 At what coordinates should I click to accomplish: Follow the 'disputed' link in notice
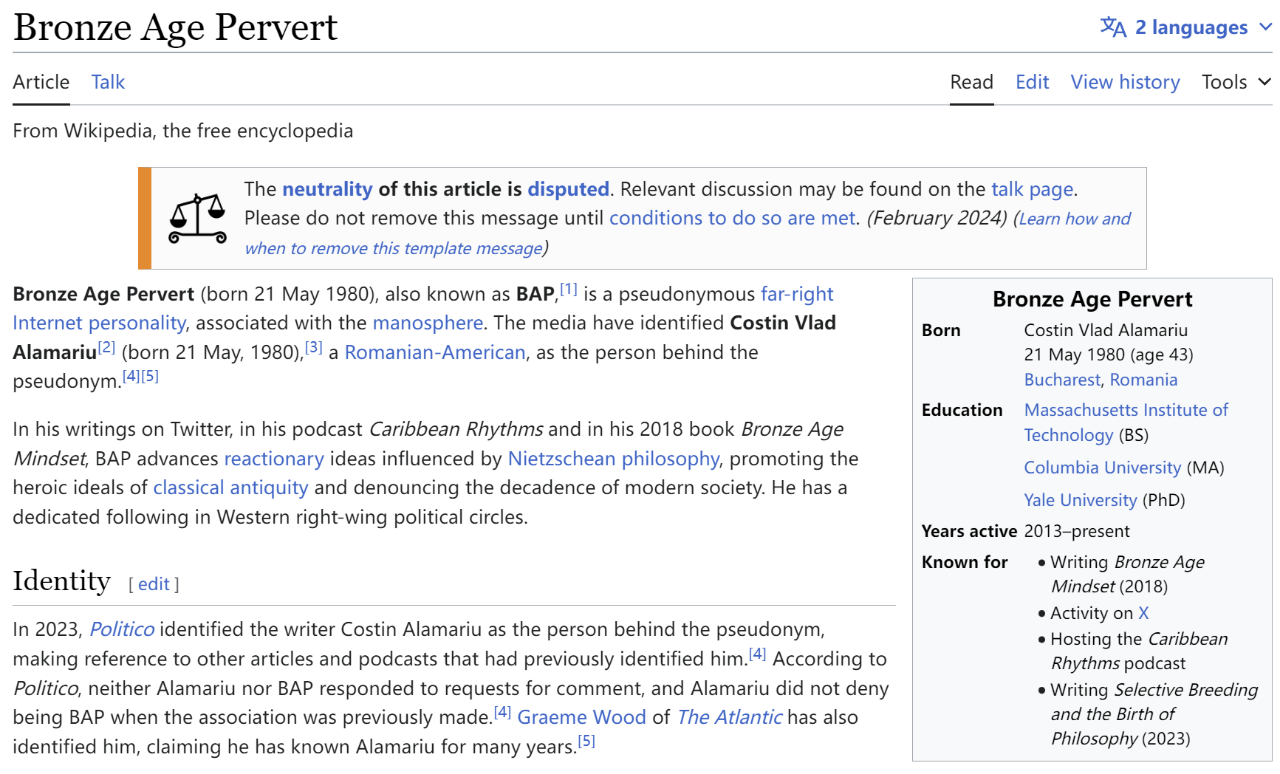coord(568,189)
